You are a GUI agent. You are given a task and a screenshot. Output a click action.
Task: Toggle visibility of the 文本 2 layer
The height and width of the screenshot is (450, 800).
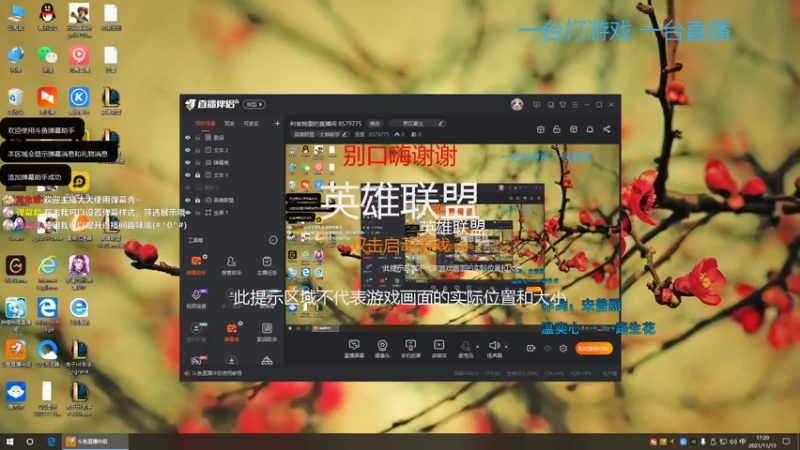click(188, 150)
